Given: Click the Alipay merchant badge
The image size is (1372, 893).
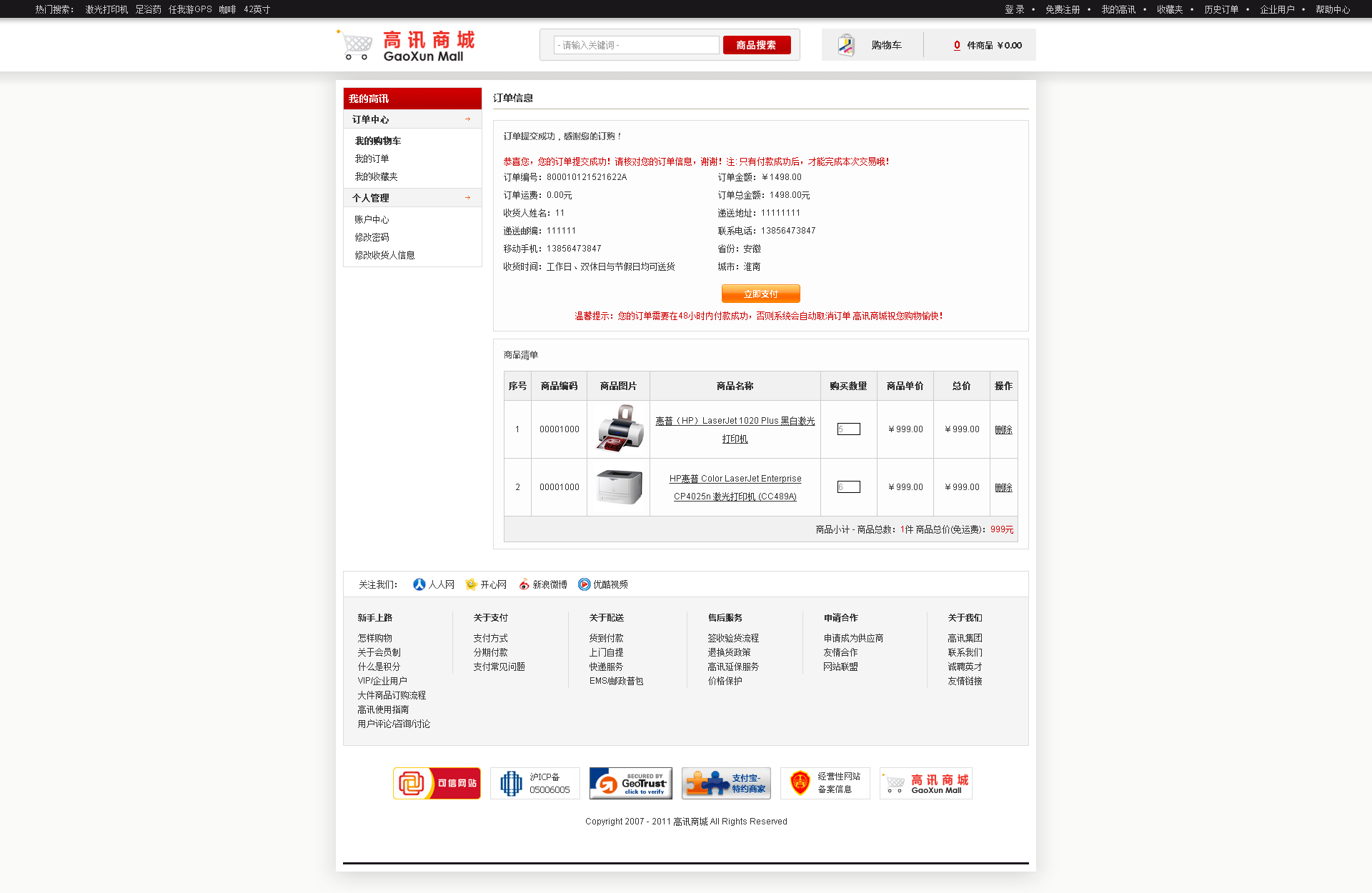Looking at the screenshot, I should click(x=727, y=783).
